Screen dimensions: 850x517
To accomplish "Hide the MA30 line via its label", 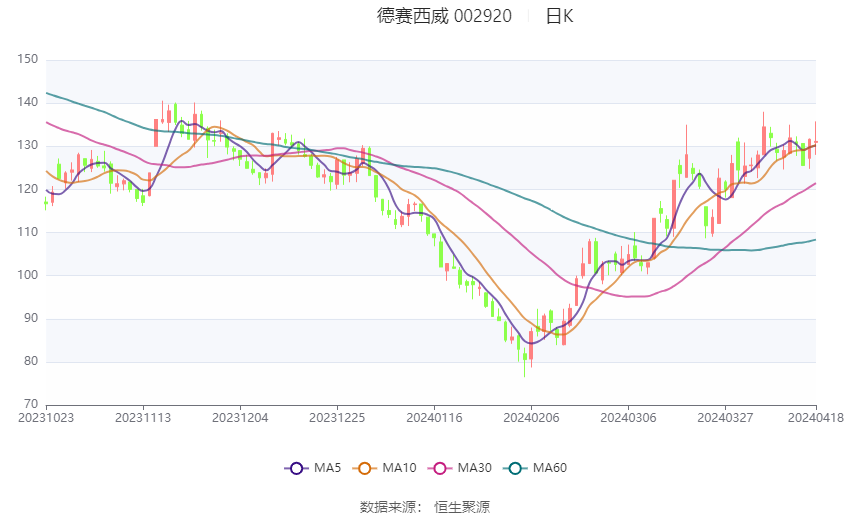I will click(474, 468).
